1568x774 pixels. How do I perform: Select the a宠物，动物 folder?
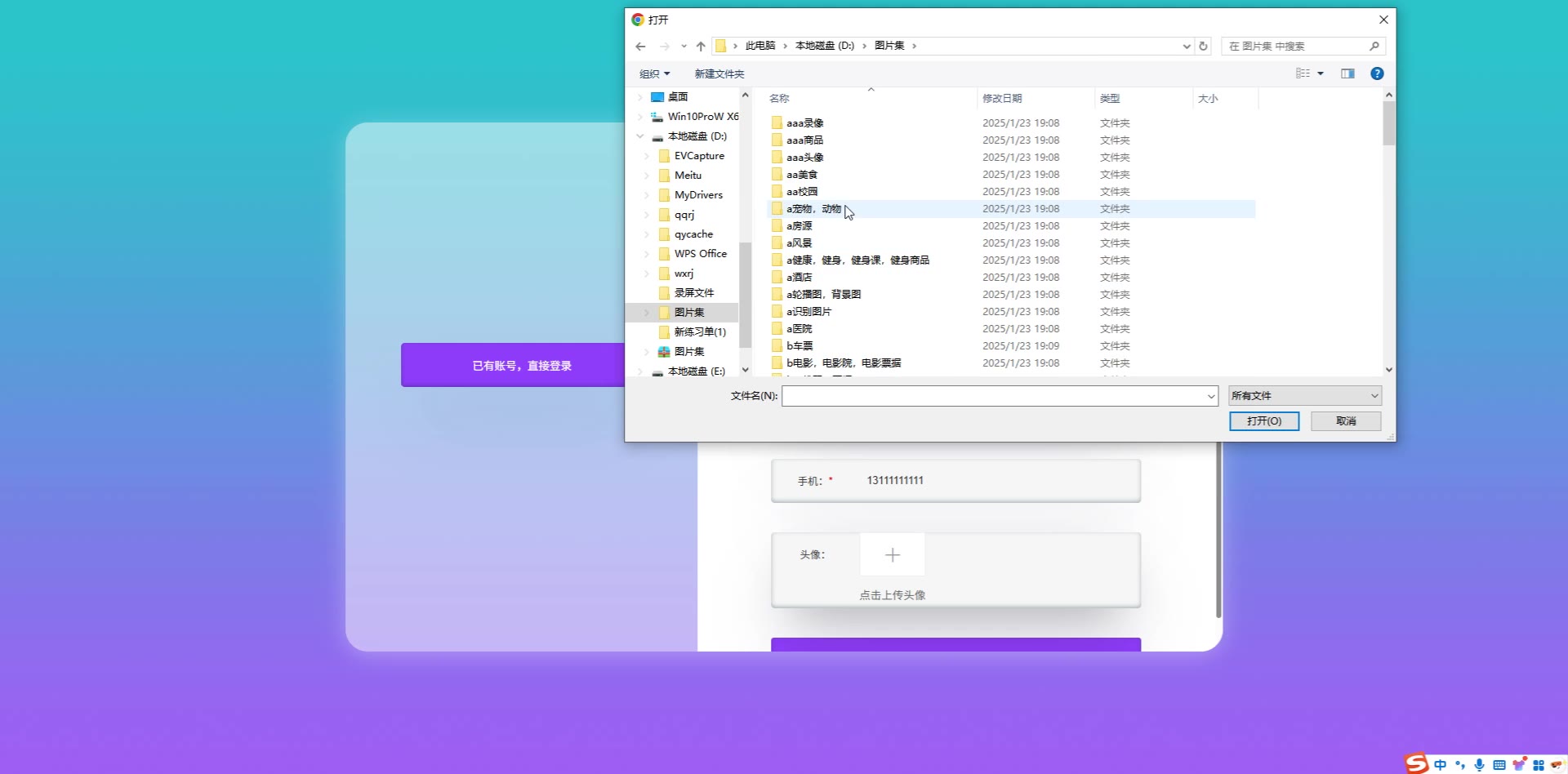pos(813,209)
